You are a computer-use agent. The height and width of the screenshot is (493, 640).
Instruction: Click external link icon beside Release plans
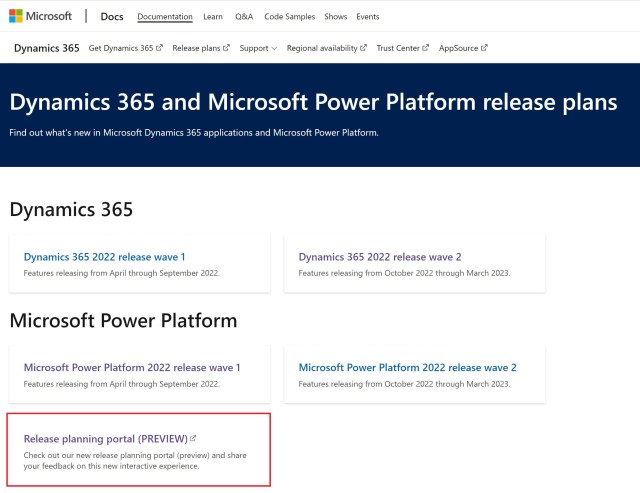tap(226, 48)
